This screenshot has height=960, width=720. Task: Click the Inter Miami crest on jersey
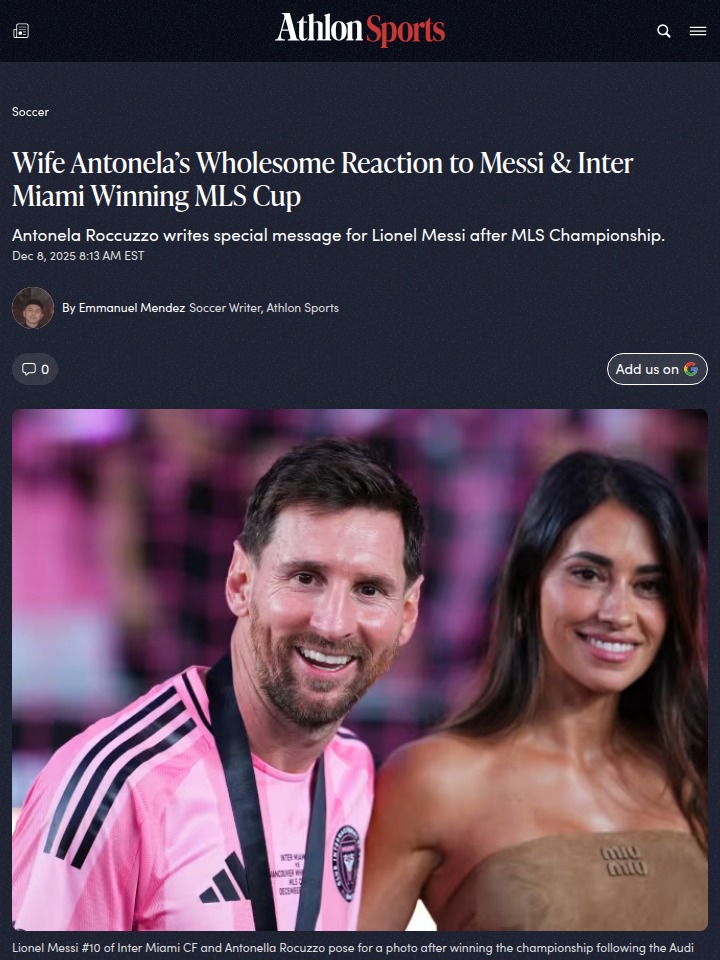pos(346,863)
